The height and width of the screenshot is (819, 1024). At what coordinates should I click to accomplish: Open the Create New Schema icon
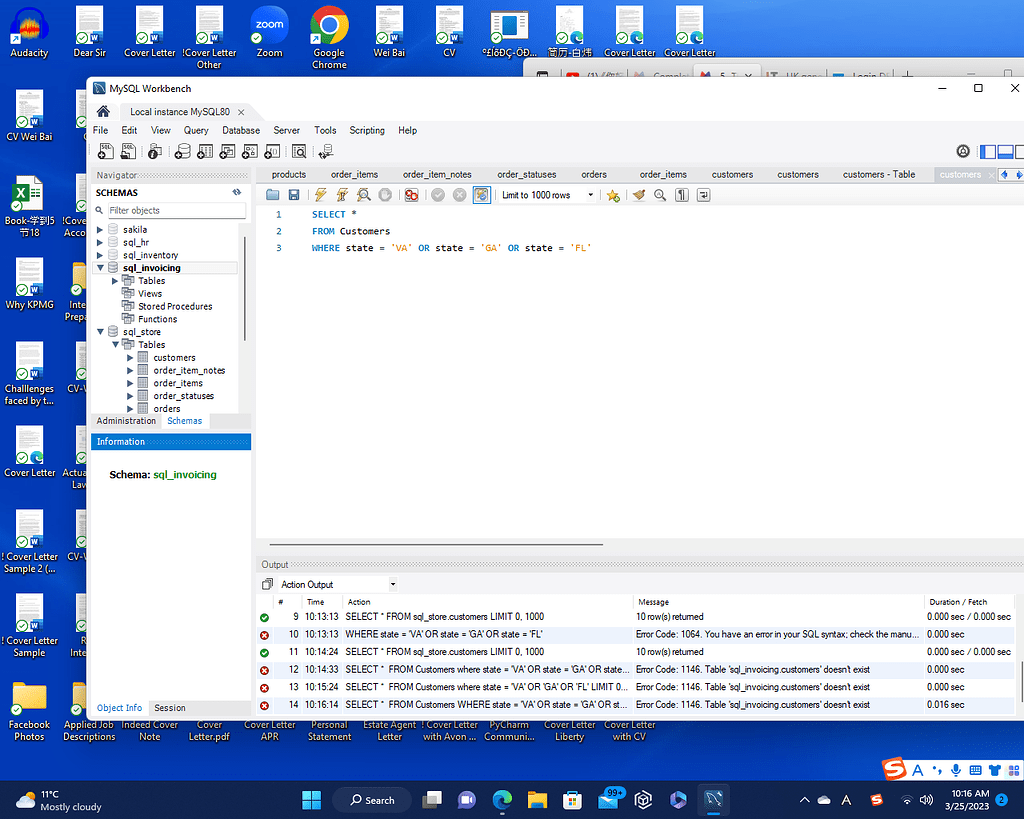(182, 151)
